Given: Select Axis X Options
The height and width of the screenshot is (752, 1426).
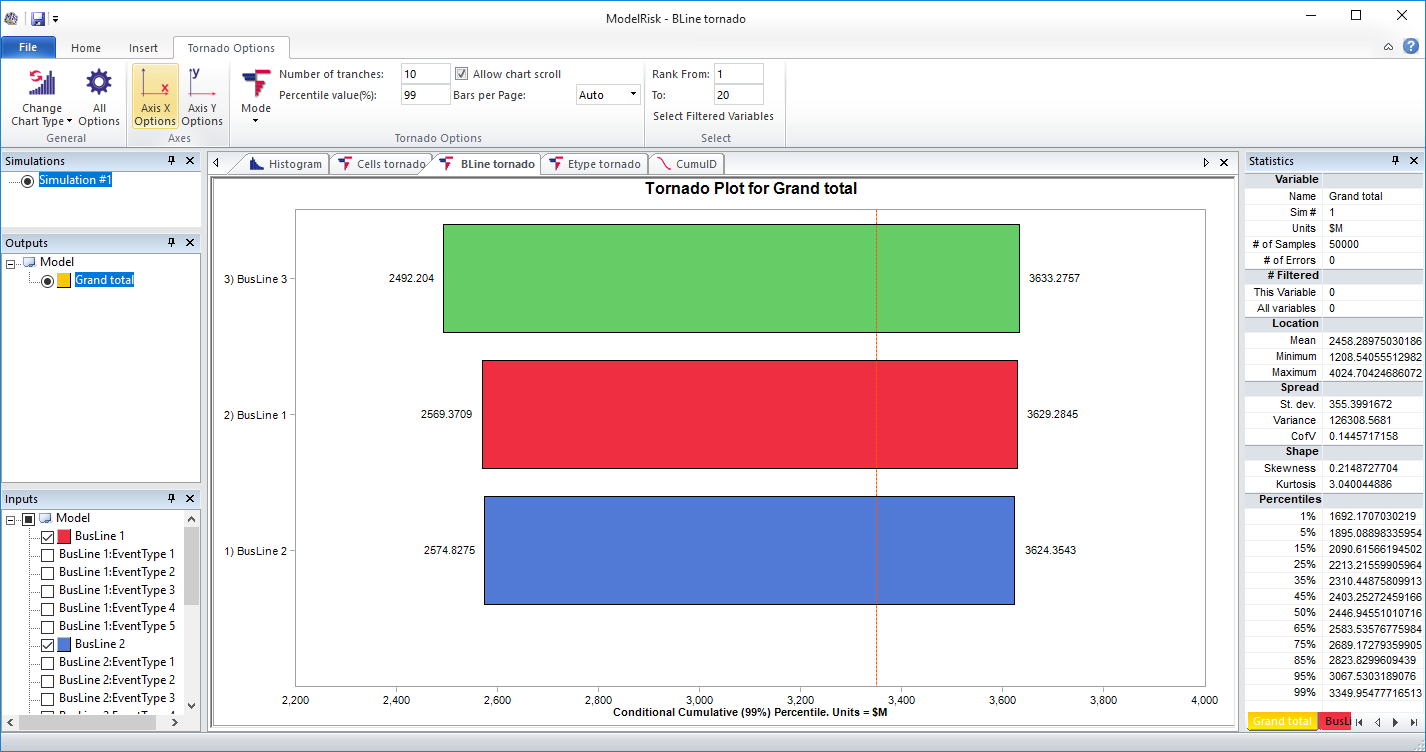Looking at the screenshot, I should click(155, 97).
